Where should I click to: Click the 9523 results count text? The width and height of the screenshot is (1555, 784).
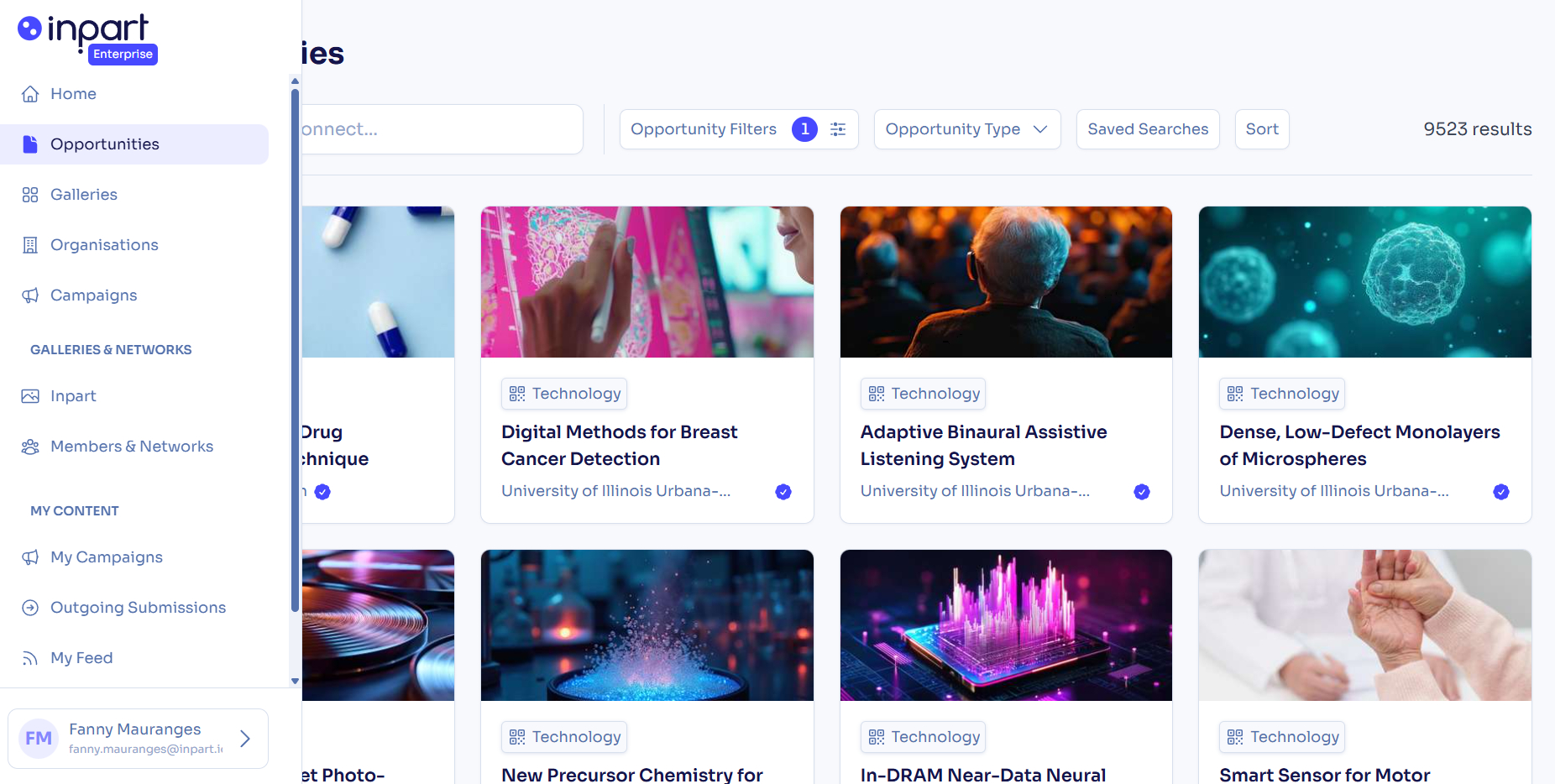1478,129
